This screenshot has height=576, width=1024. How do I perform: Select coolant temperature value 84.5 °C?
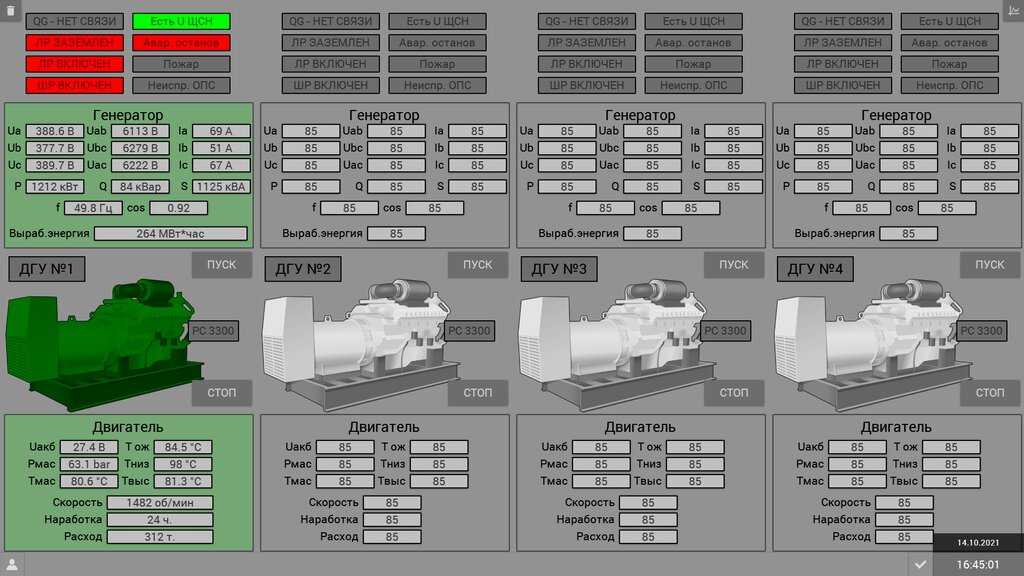click(183, 447)
